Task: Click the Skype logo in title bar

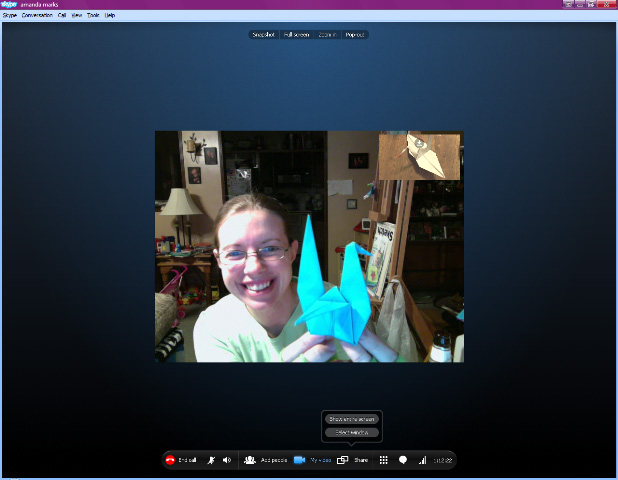Action: [9, 4]
